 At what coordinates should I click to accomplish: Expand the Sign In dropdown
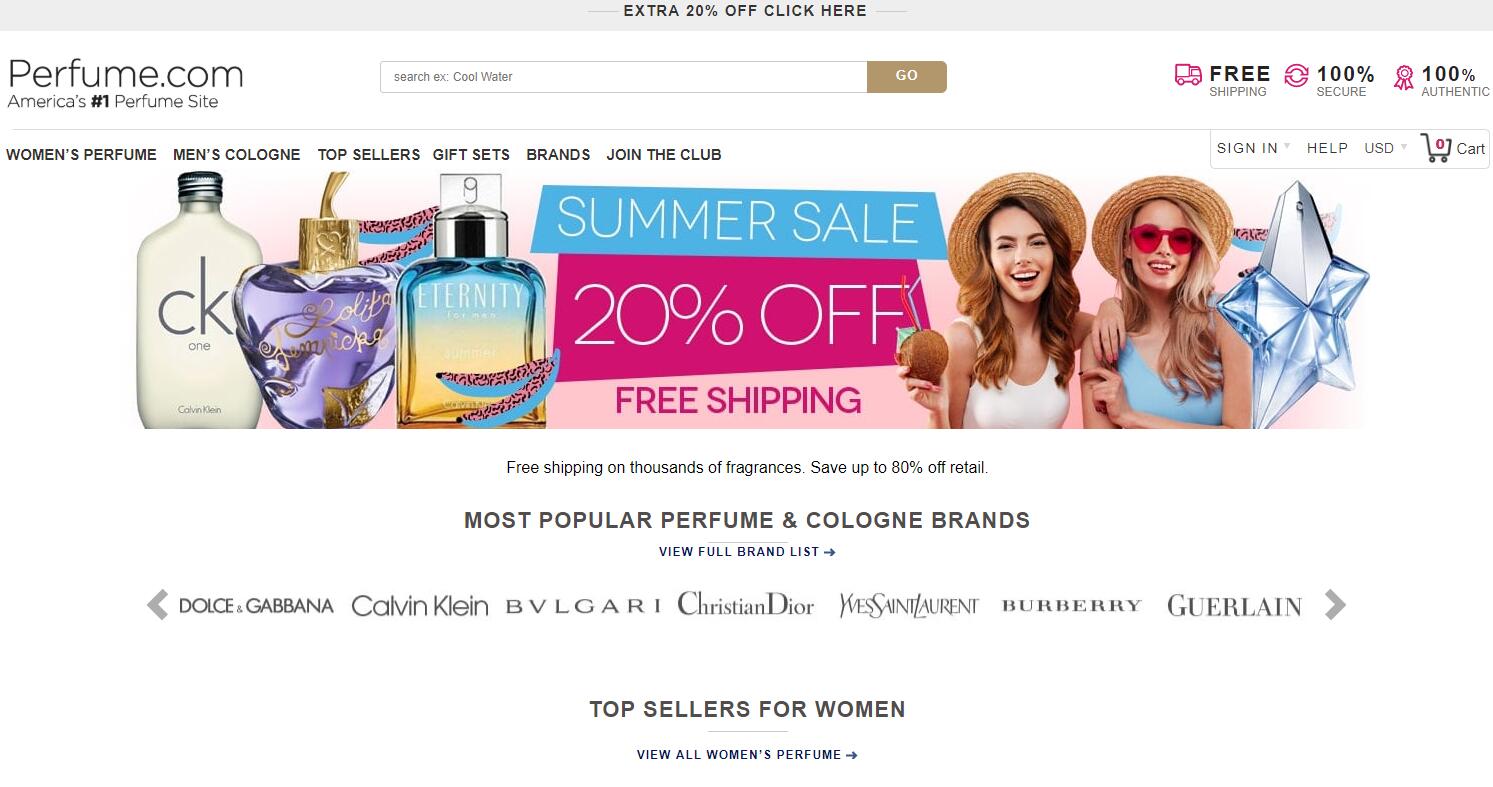tap(1253, 148)
